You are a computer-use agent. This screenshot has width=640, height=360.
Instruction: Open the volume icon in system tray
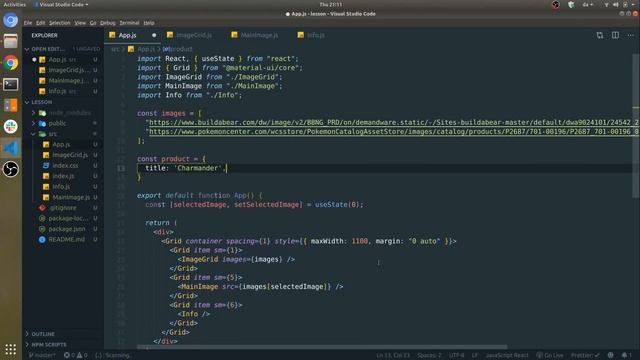tap(616, 4)
